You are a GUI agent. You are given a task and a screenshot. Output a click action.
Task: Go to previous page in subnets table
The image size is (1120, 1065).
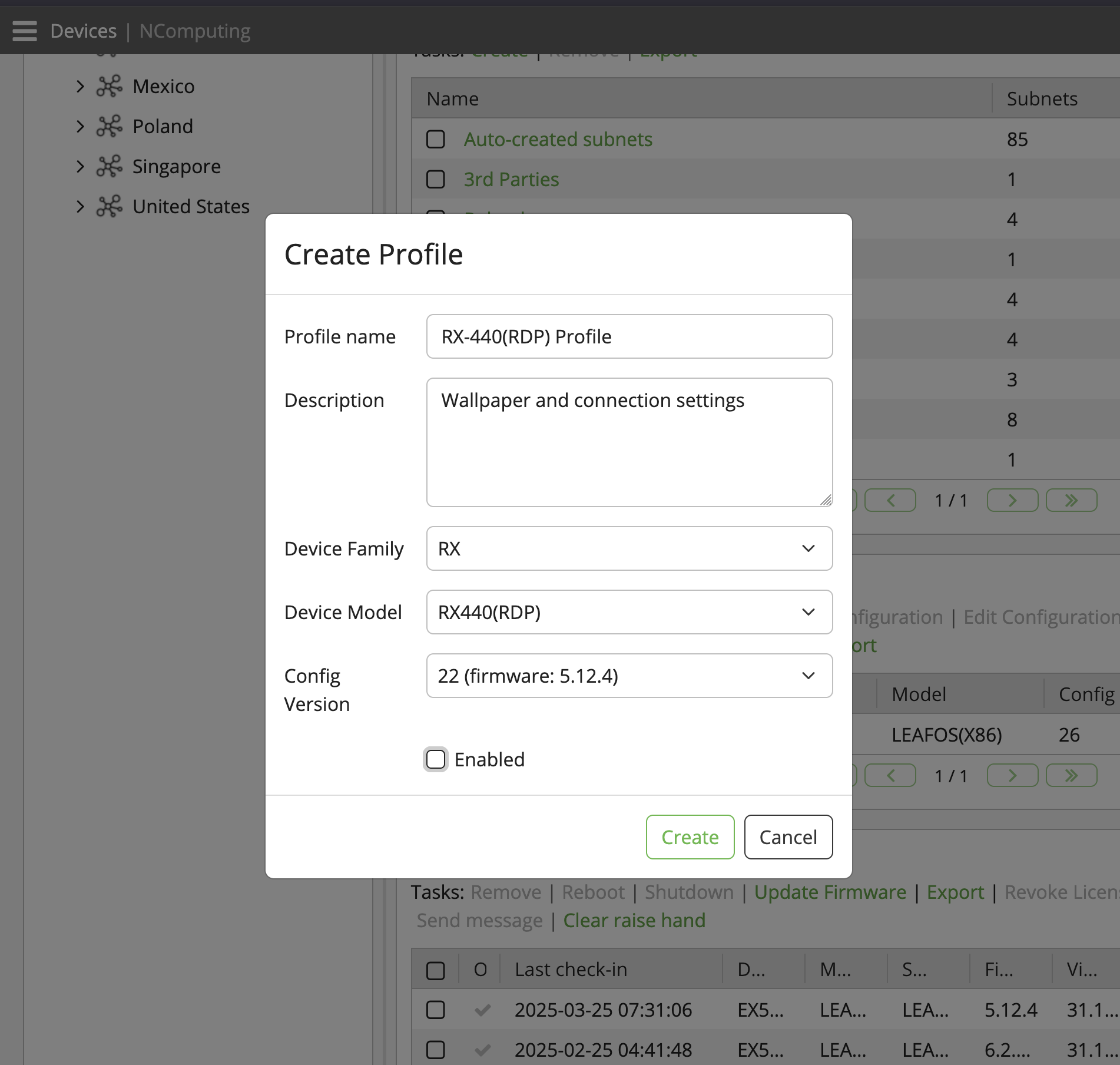pos(890,500)
